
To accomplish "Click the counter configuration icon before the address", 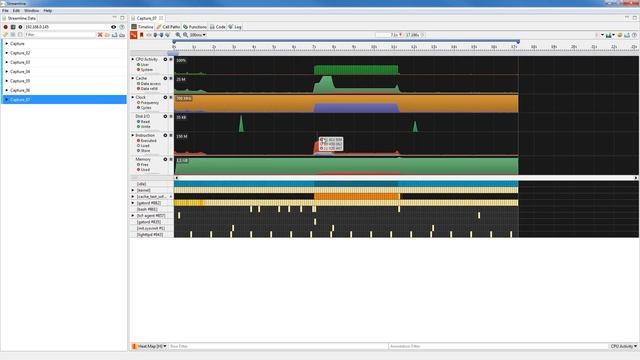I will pyautogui.click(x=20, y=27).
